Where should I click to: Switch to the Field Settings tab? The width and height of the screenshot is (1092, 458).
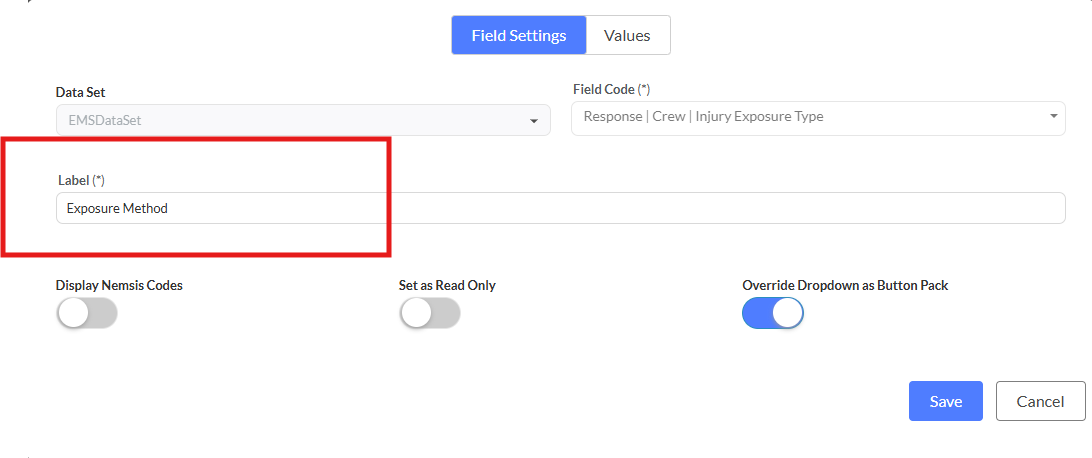(x=518, y=35)
